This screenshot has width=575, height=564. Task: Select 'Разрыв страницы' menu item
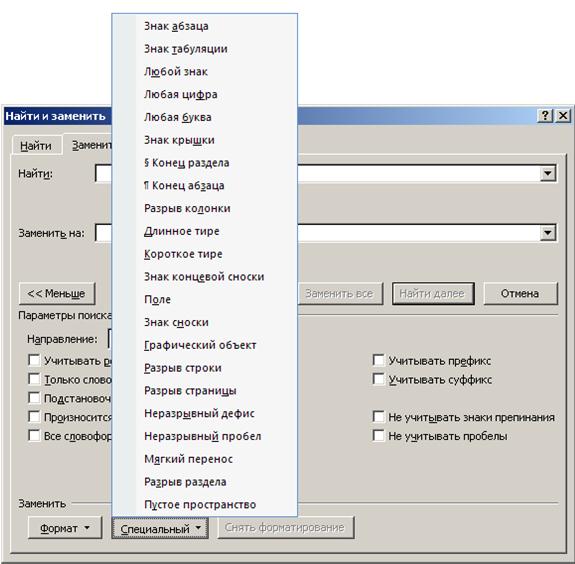(205, 391)
